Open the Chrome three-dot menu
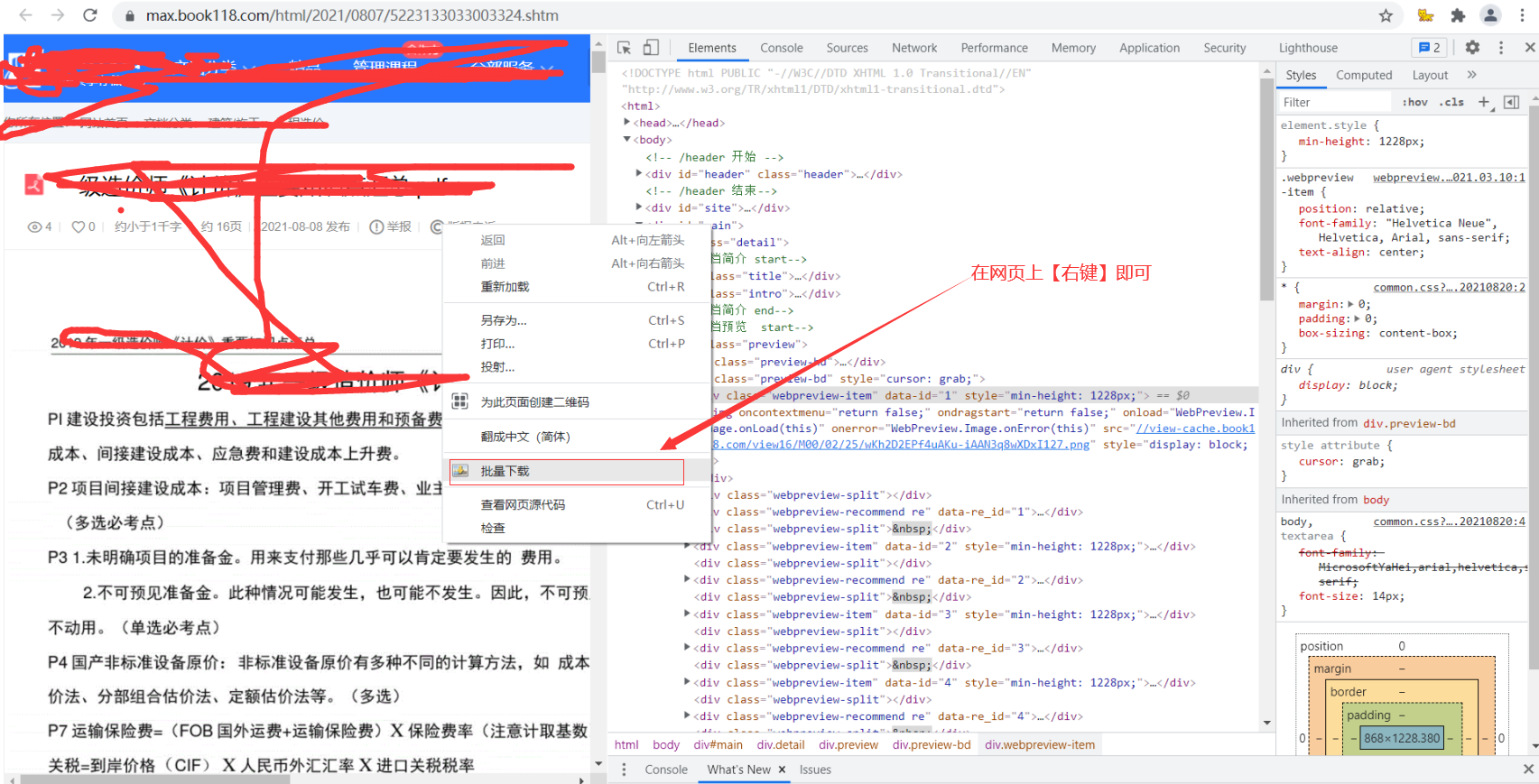Image resolution: width=1539 pixels, height=784 pixels. 1525,15
